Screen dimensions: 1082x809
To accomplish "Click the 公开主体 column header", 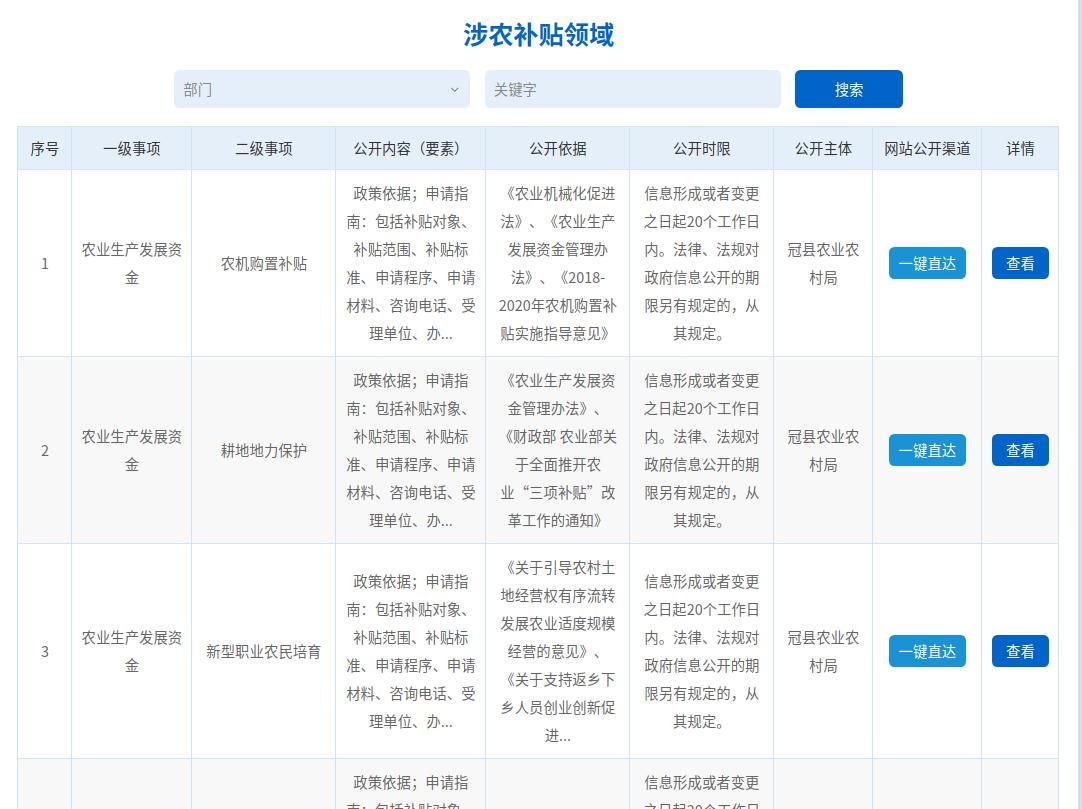I will (x=823, y=148).
